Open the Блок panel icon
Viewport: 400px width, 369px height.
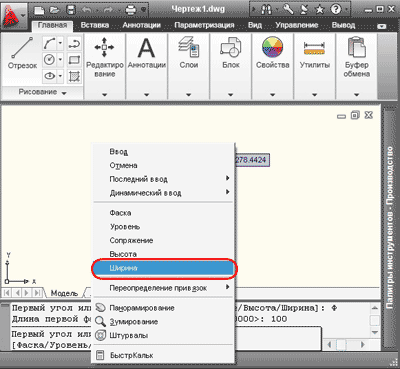click(x=231, y=47)
